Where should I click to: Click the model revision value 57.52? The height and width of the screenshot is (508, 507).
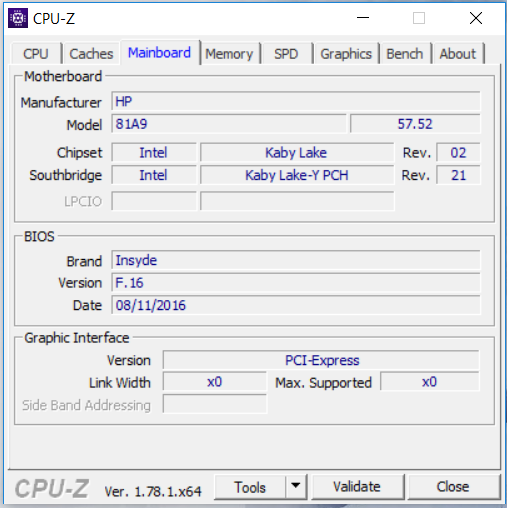point(415,124)
